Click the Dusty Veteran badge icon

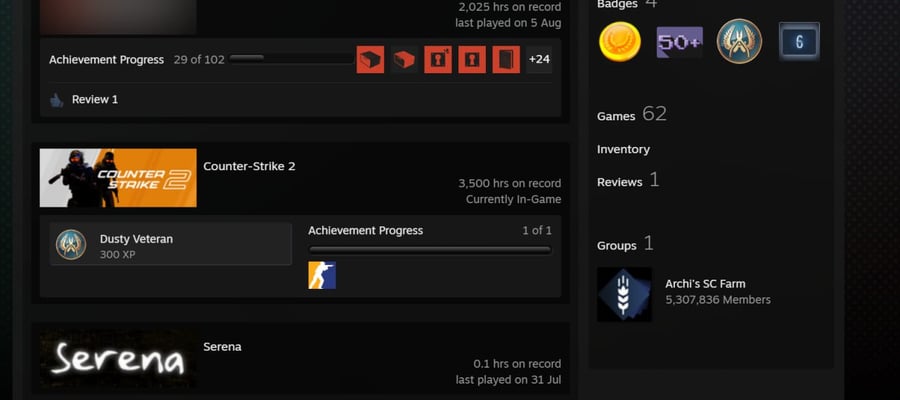point(71,244)
